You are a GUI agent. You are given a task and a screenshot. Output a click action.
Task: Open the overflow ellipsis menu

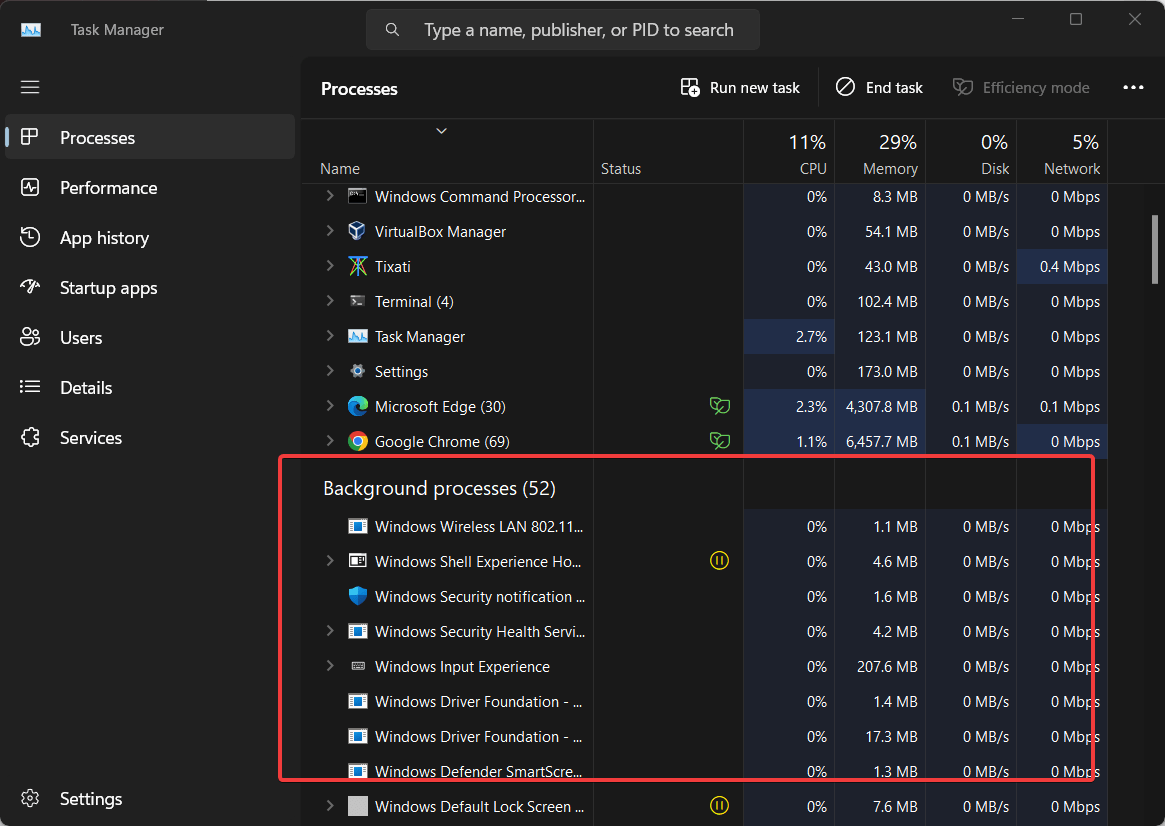click(1133, 87)
